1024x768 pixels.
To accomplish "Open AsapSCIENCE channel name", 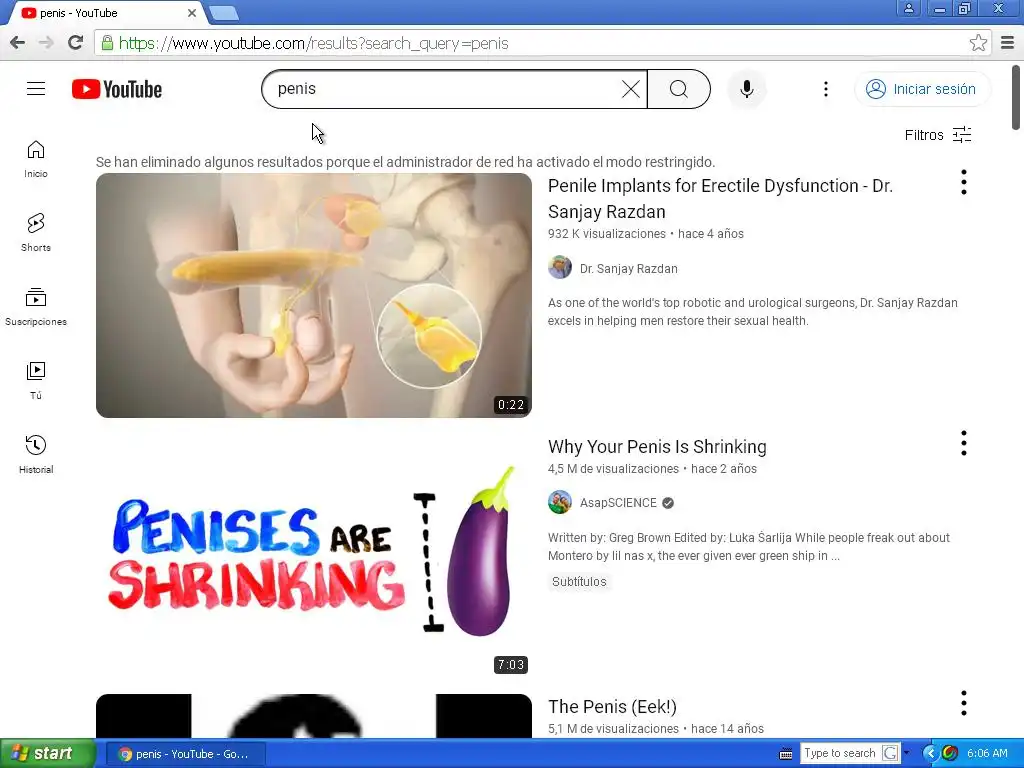I will pyautogui.click(x=618, y=503).
